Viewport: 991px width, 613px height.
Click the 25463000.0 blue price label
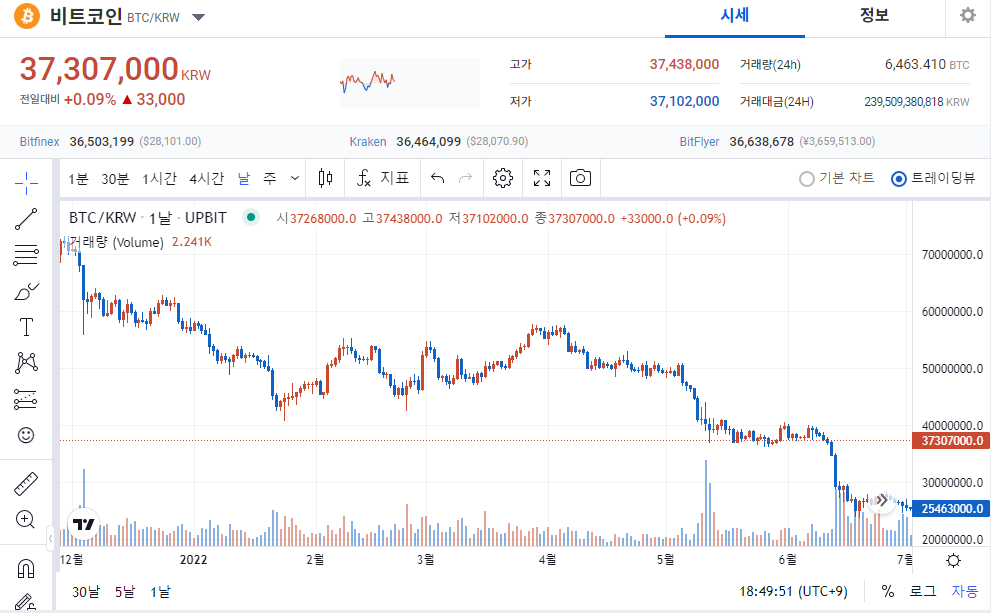coord(952,509)
